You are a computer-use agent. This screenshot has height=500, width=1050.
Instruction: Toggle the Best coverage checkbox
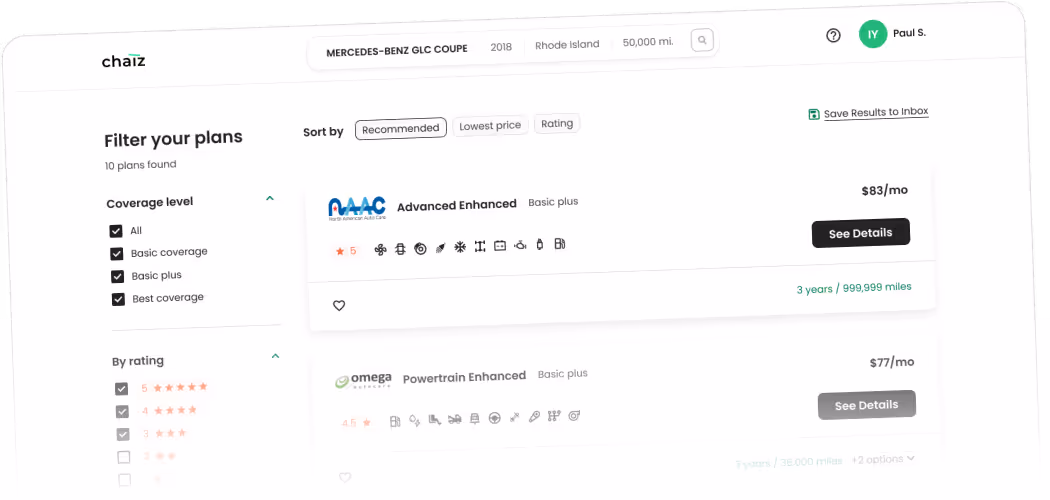click(119, 299)
